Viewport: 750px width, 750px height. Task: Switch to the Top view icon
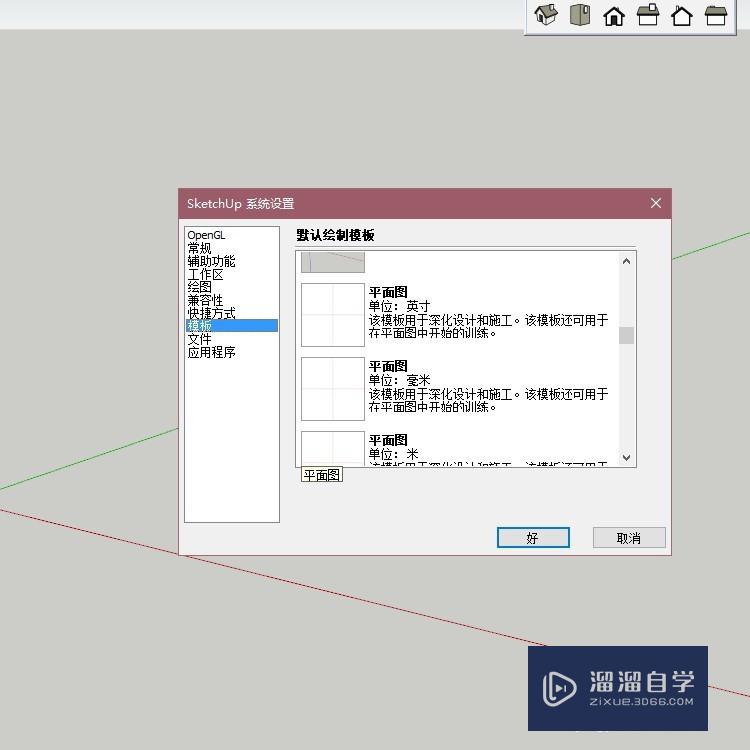click(580, 15)
